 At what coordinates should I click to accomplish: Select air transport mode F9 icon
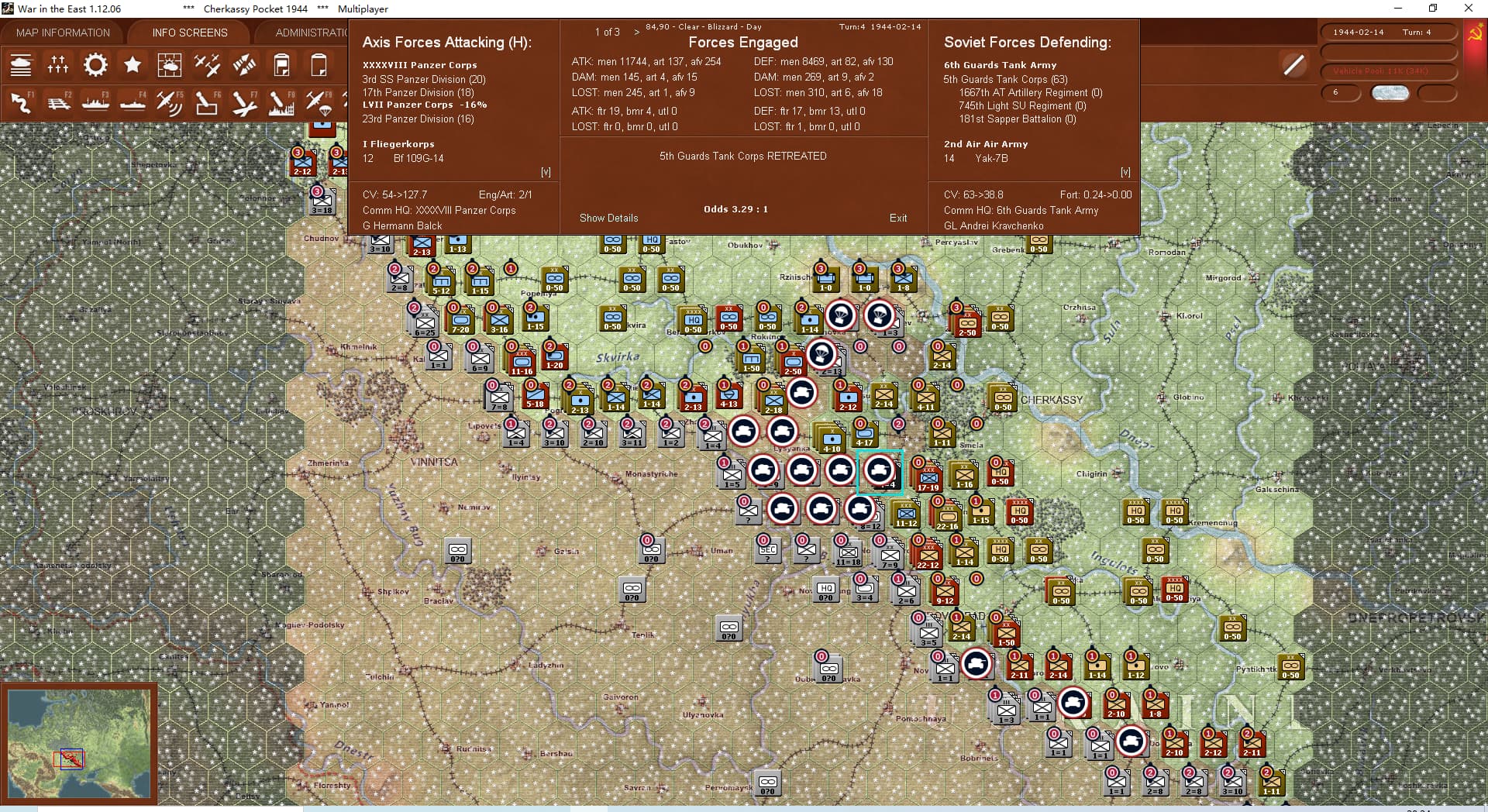tap(319, 102)
